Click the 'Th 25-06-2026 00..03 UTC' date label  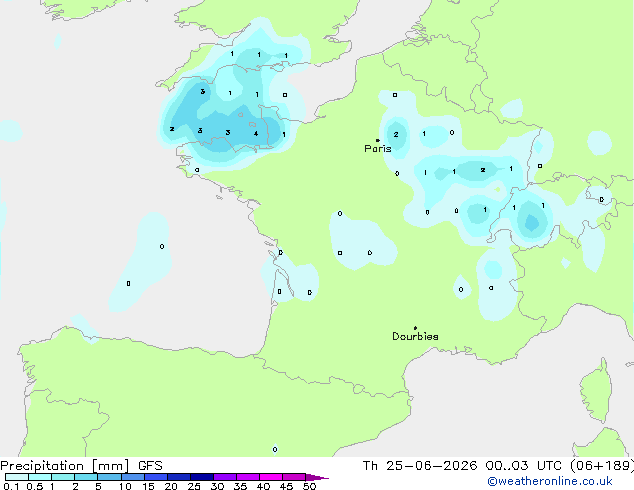pyautogui.click(x=463, y=466)
